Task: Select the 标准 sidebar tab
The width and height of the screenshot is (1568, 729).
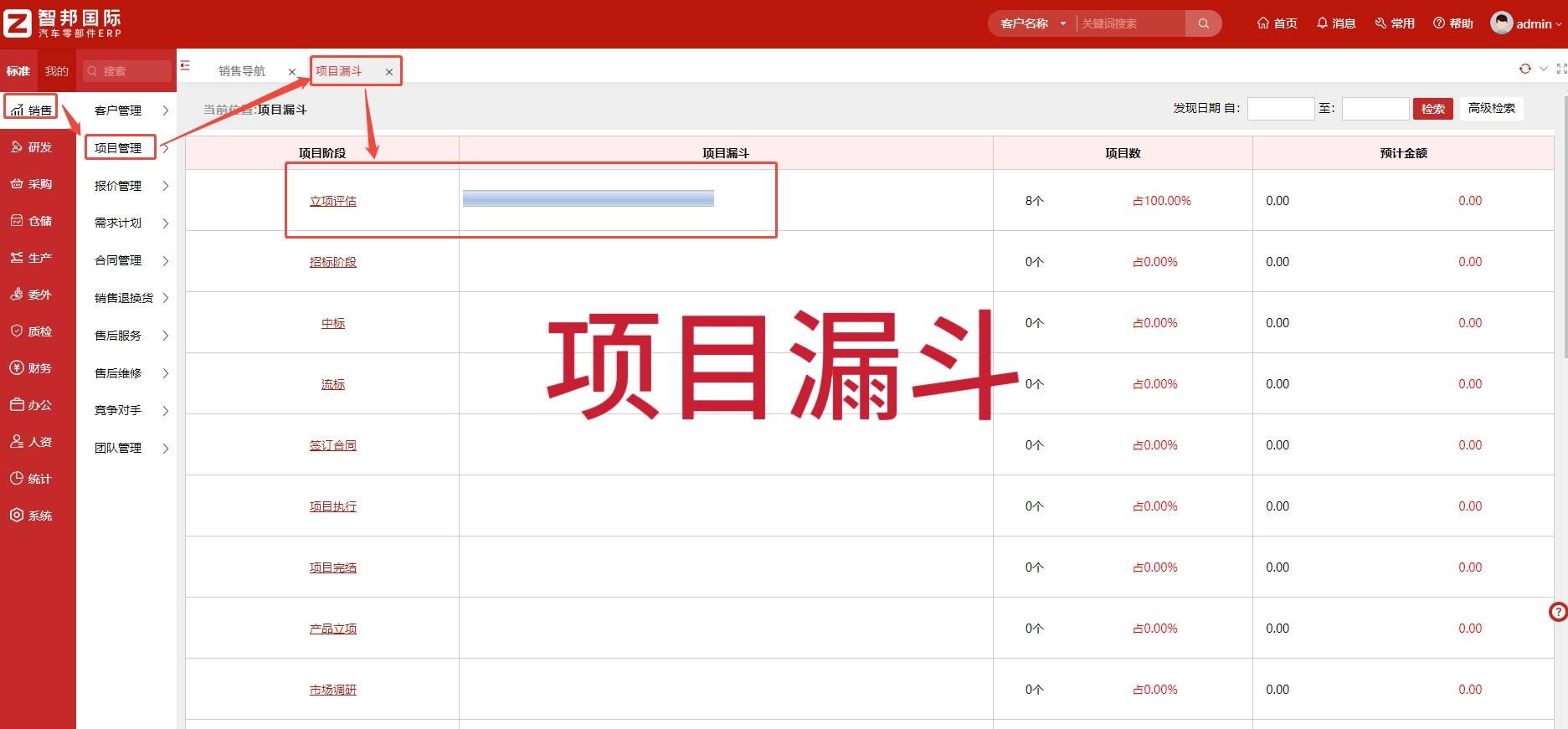Action: click(18, 71)
